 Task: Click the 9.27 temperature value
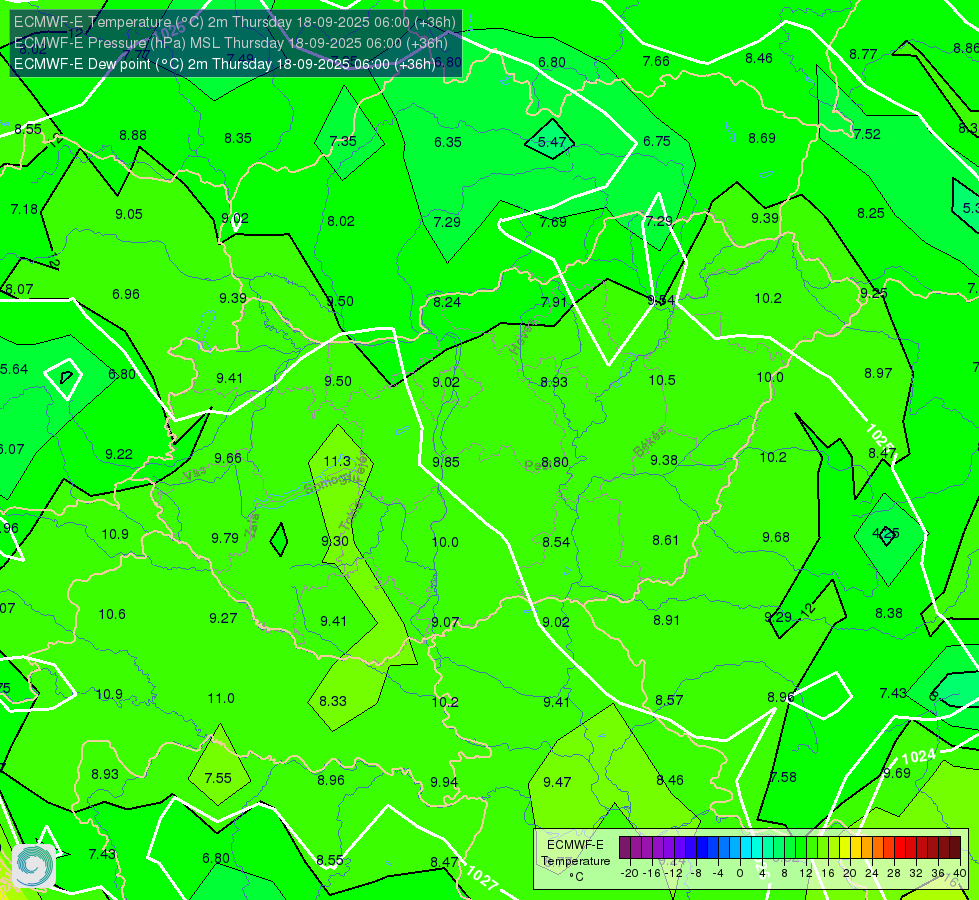pyautogui.click(x=223, y=618)
